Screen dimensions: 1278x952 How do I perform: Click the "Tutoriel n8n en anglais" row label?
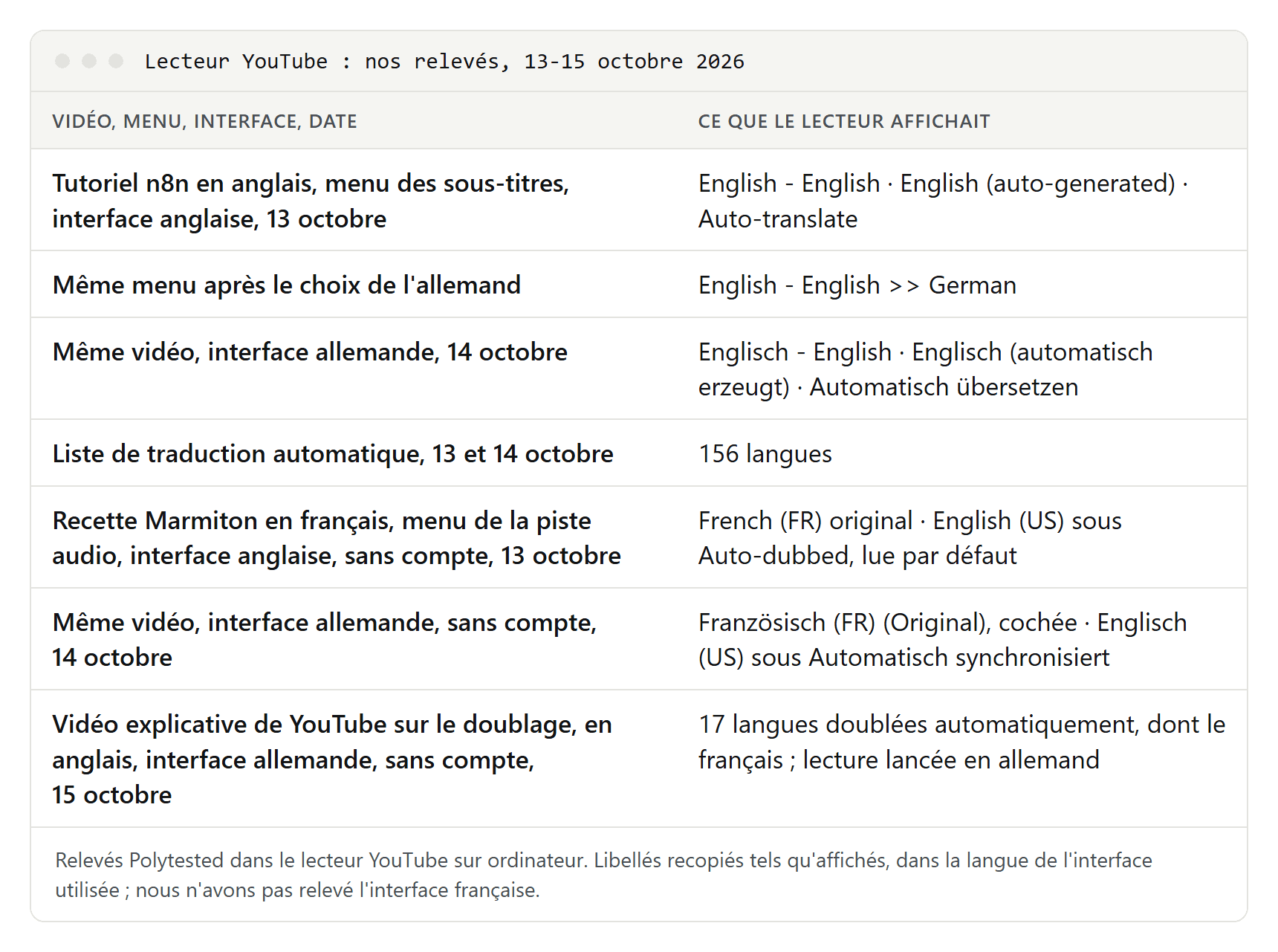pos(311,201)
